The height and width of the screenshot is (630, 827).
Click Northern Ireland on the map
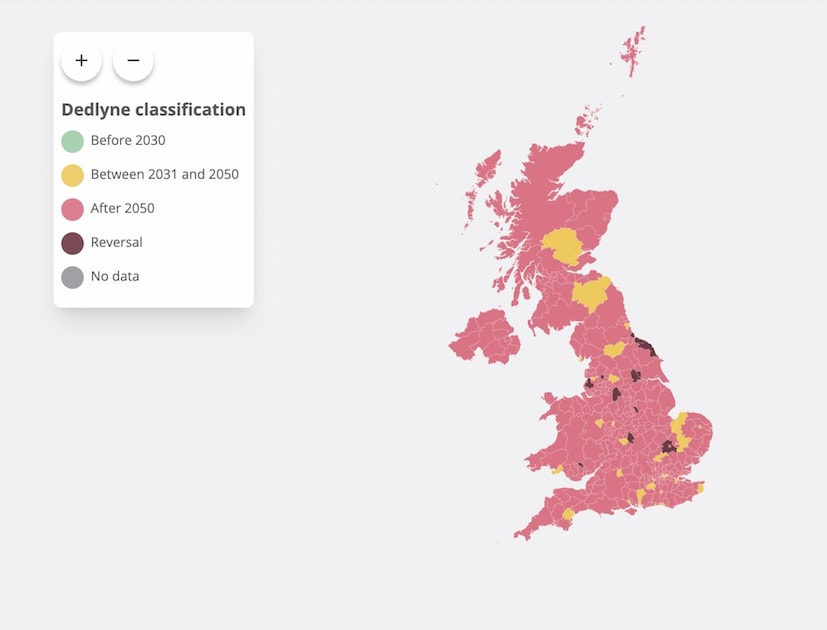(x=484, y=337)
